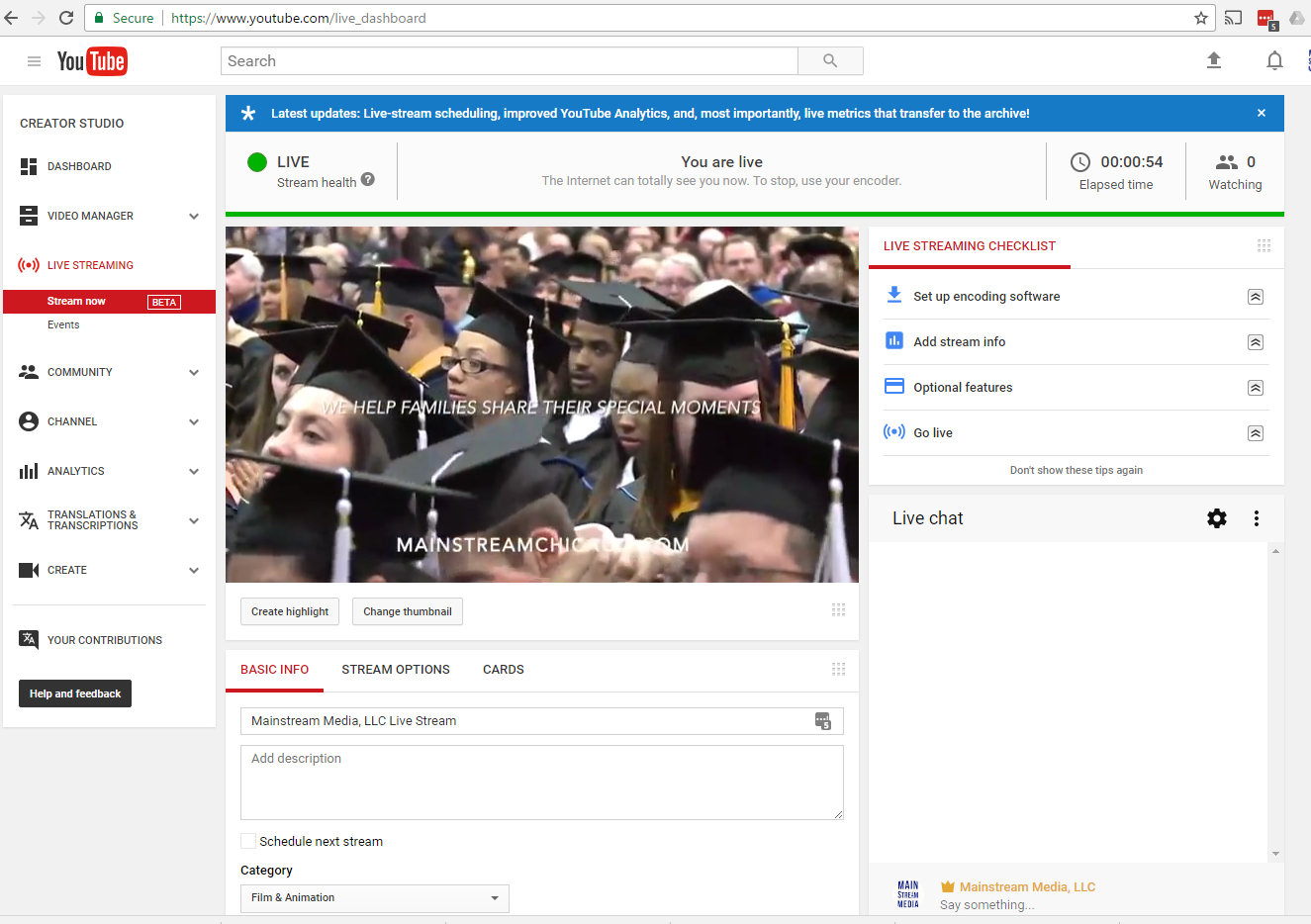This screenshot has height=924, width=1311.
Task: Expand the Video Manager sidebar section
Action: (x=194, y=216)
